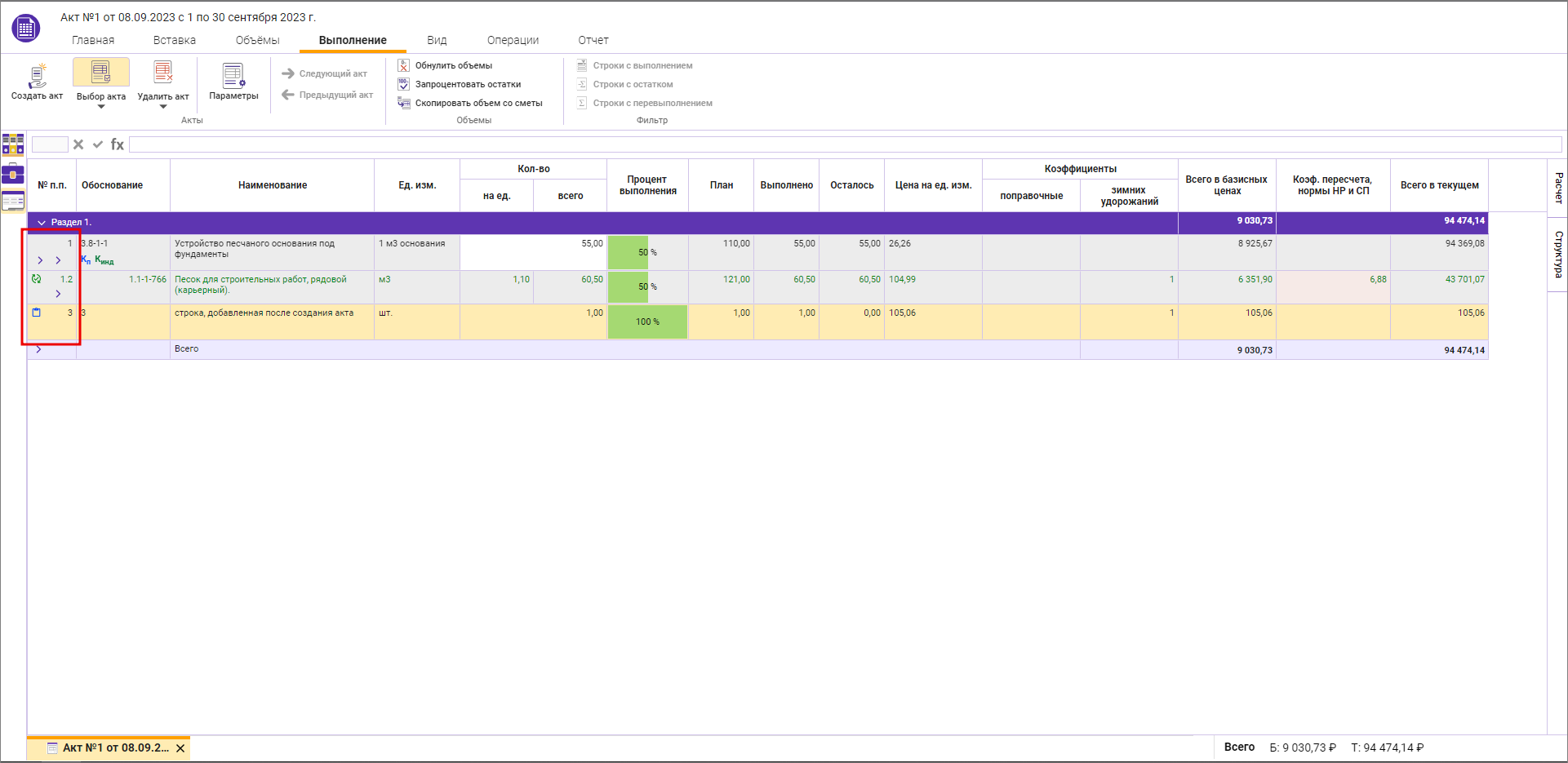Click the briefcase icon in left sidebar
This screenshot has width=1568, height=763.
(x=13, y=173)
